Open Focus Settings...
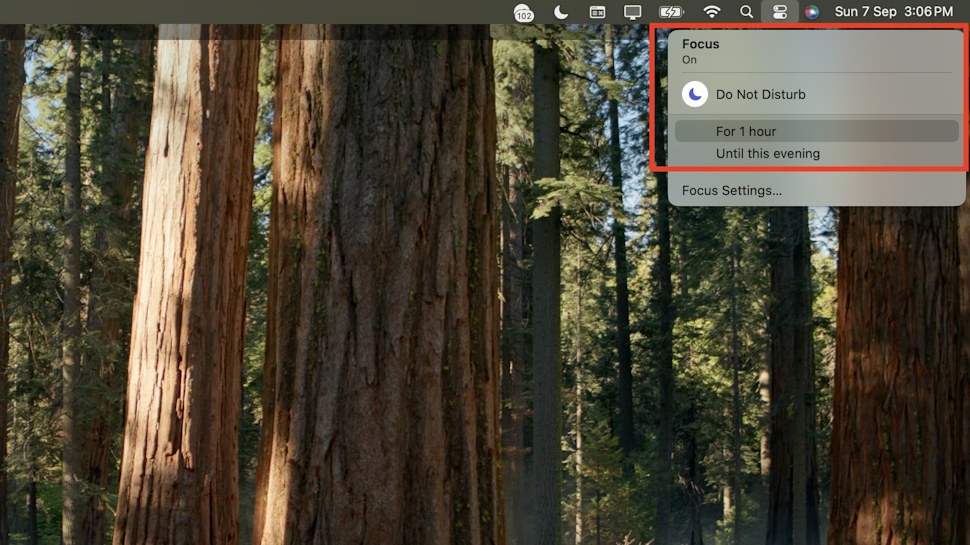Viewport: 970px width, 545px height. click(732, 191)
